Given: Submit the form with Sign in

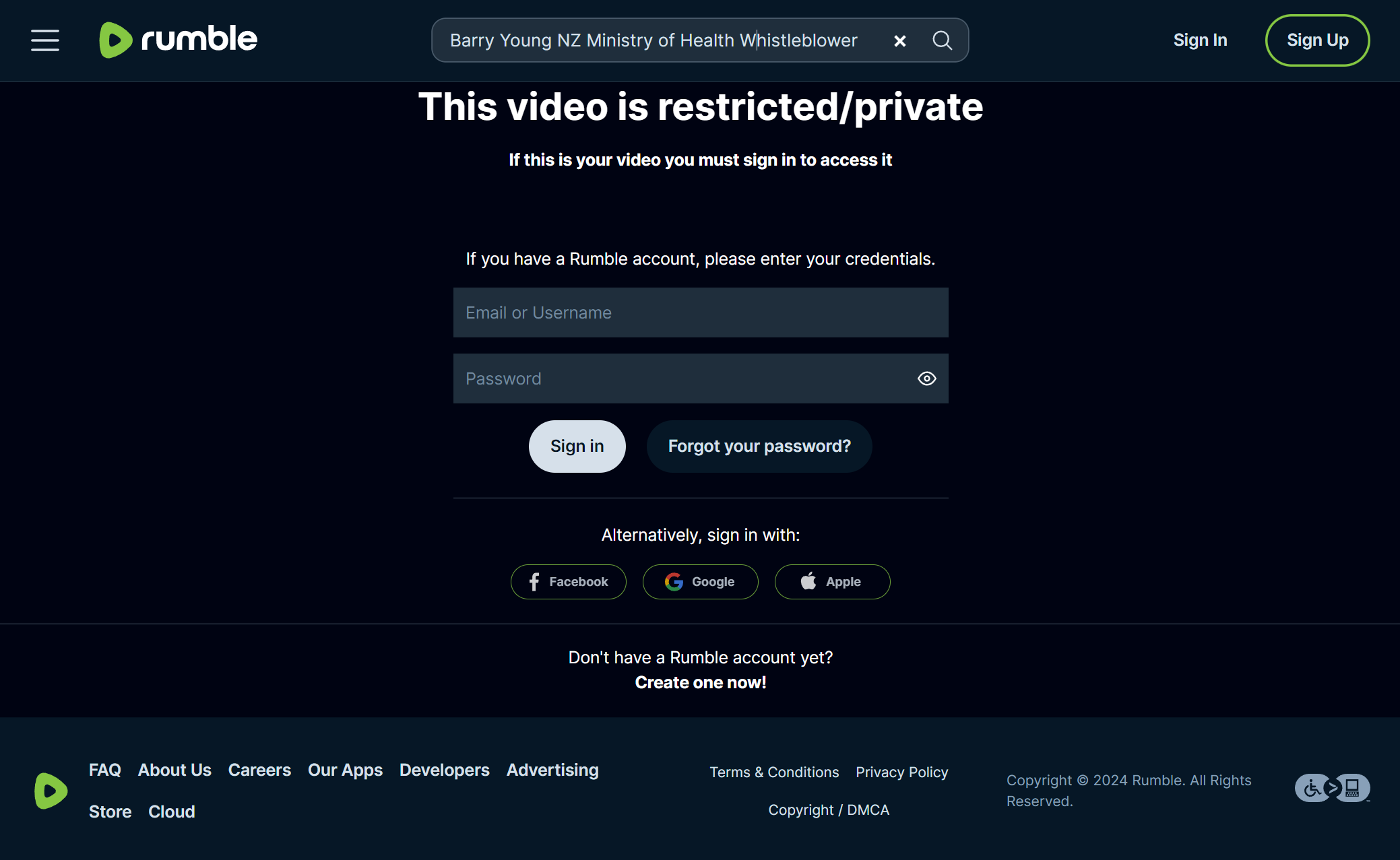Looking at the screenshot, I should 577,446.
